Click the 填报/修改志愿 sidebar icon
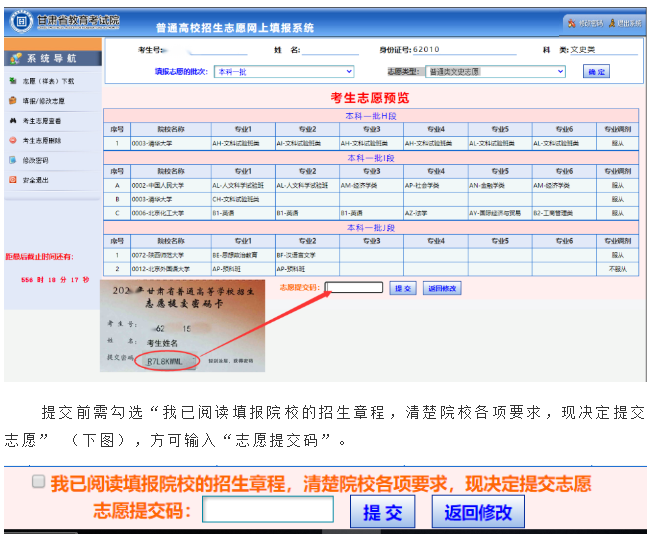The height and width of the screenshot is (537, 650). point(12,101)
